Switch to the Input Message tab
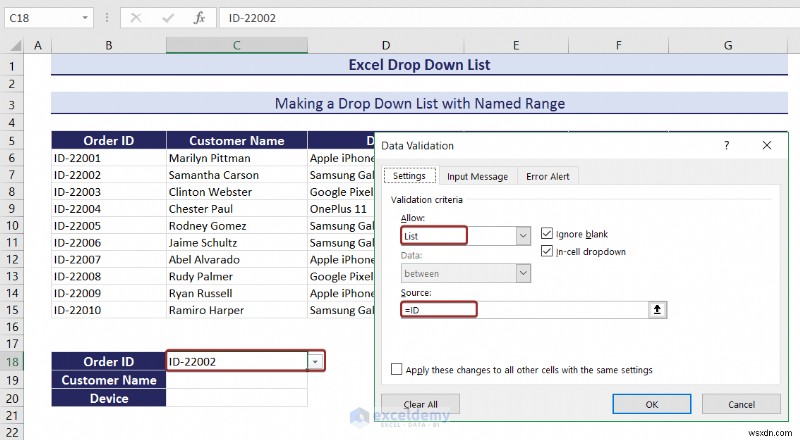This screenshot has width=800, height=440. click(x=478, y=177)
